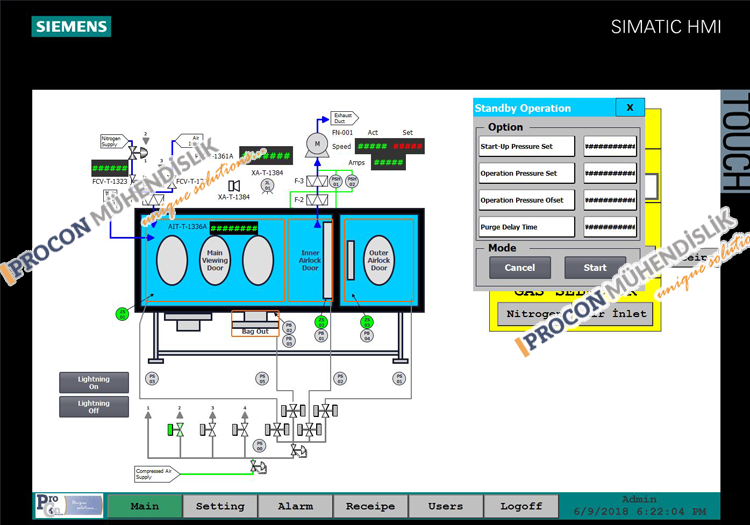The image size is (750, 525).
Task: Turn Lightning On
Action: [94, 383]
